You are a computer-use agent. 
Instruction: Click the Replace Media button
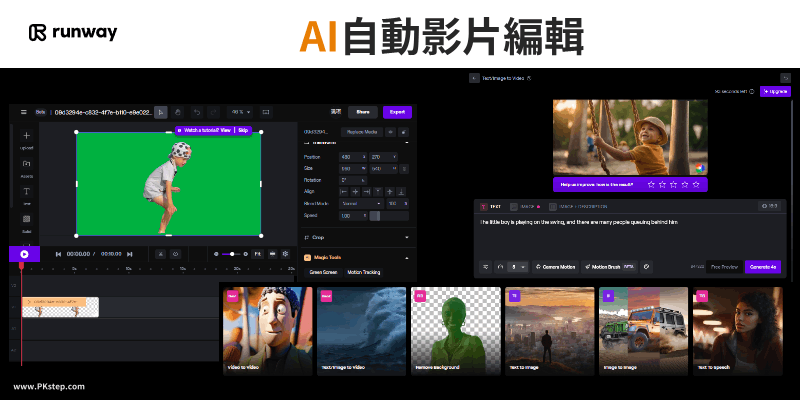[x=362, y=132]
